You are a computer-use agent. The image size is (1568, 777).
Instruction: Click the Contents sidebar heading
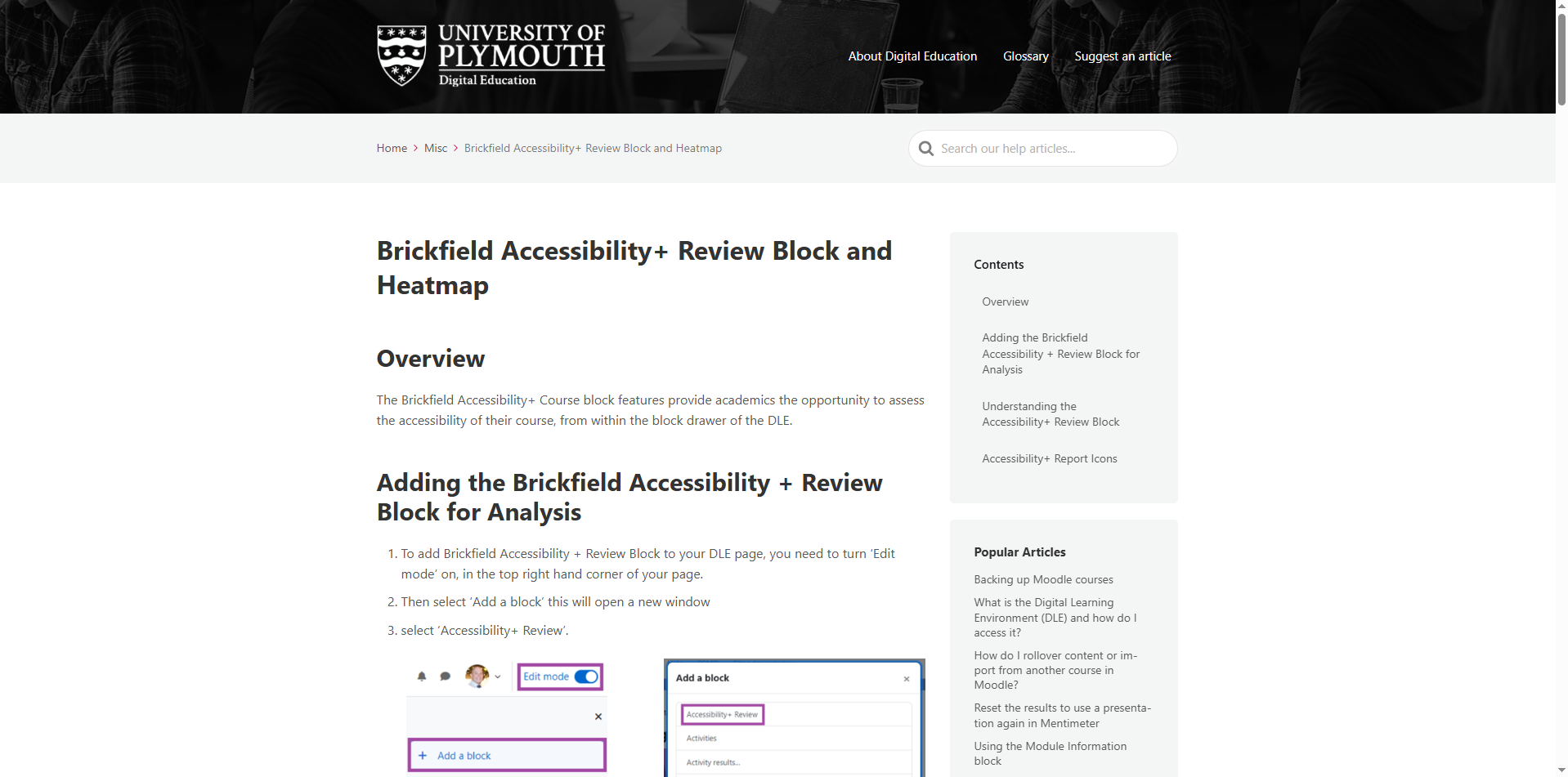[998, 265]
